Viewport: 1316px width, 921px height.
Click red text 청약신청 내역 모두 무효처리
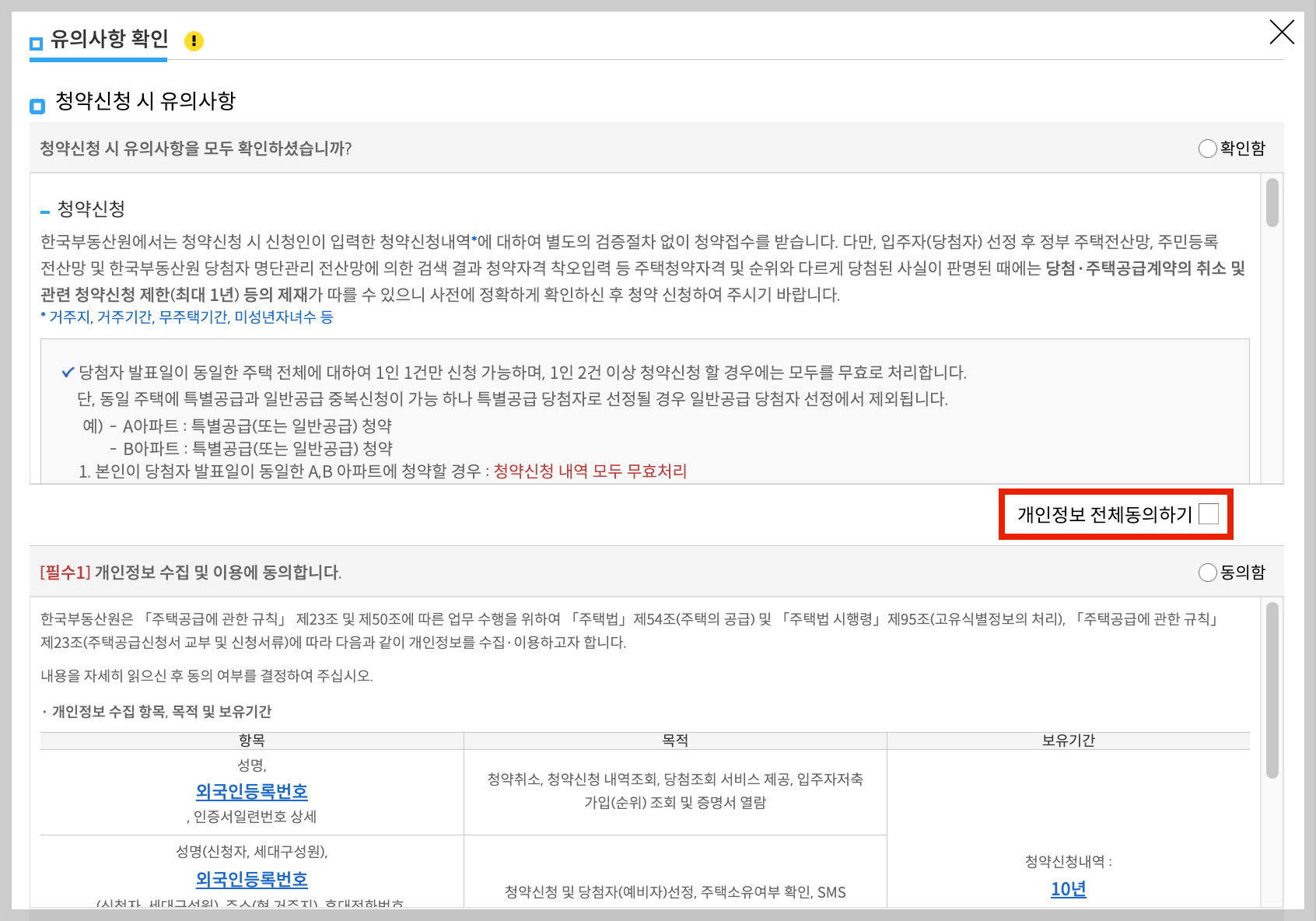(590, 471)
